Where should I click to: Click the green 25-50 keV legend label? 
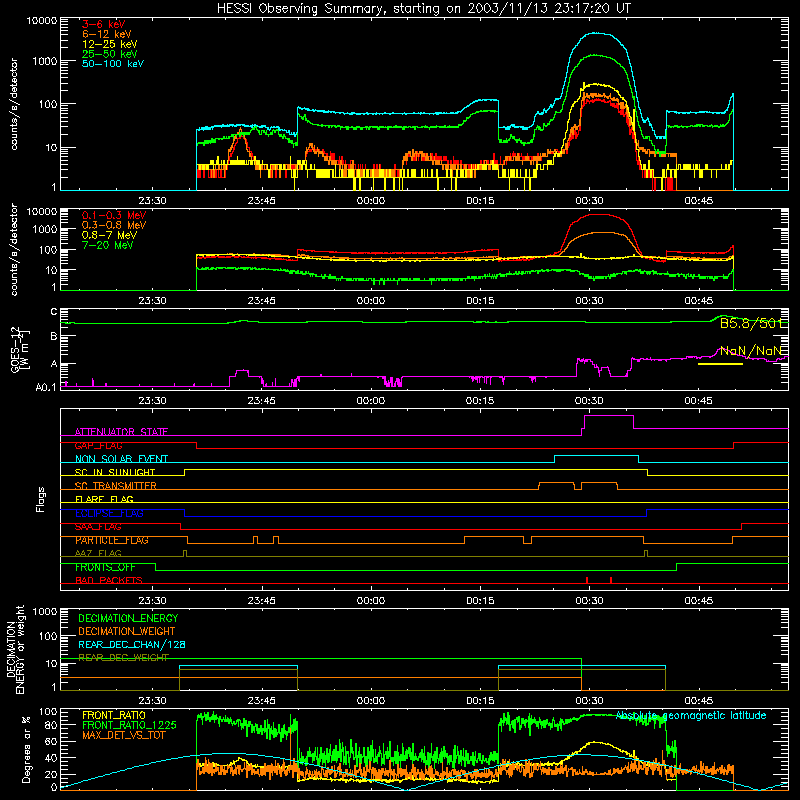[x=110, y=54]
